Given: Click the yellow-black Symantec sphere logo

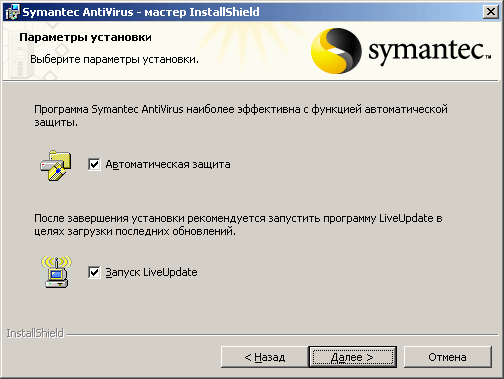Looking at the screenshot, I should pyautogui.click(x=336, y=51).
